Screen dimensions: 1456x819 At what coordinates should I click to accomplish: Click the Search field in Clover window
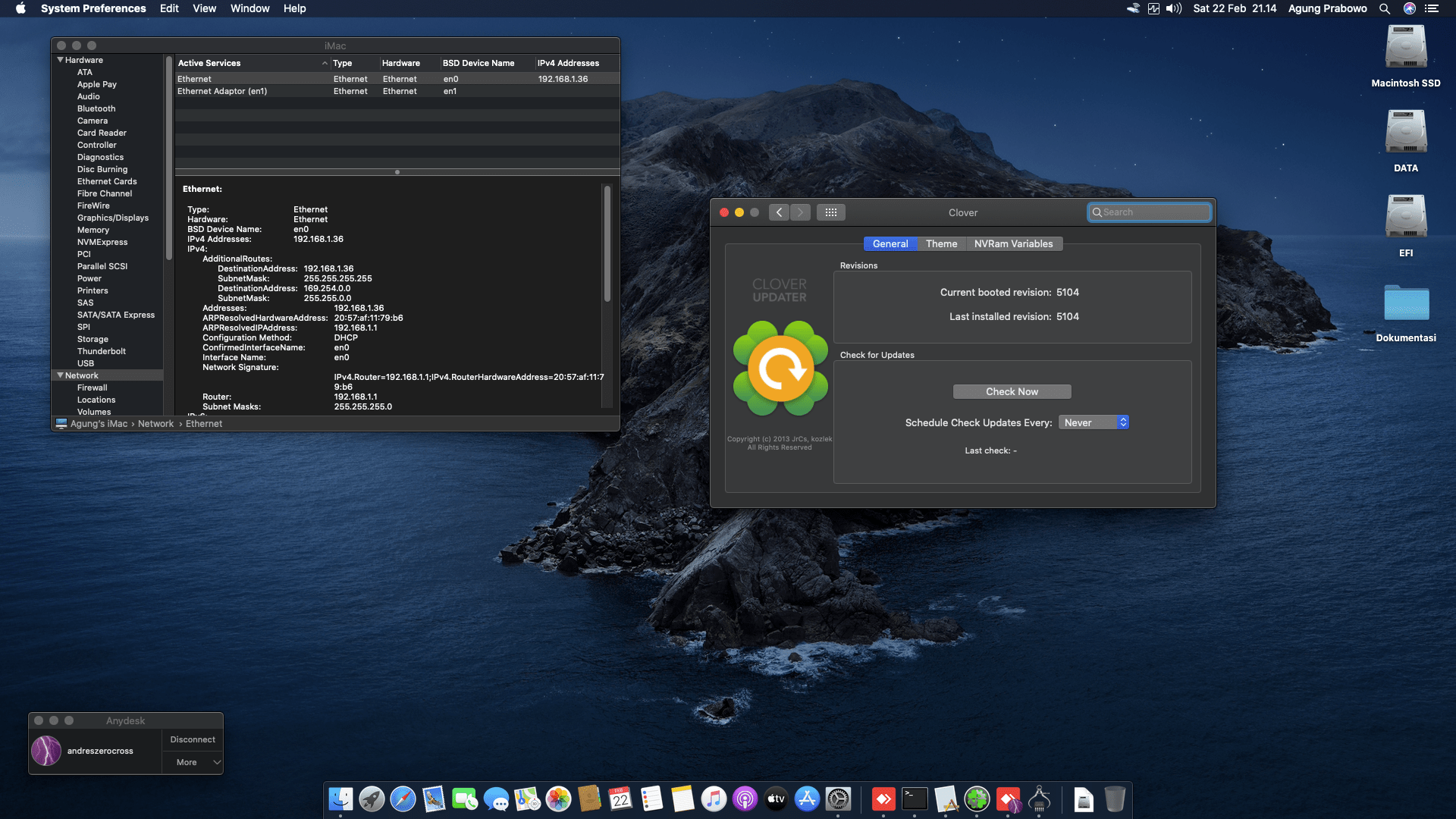point(1150,212)
